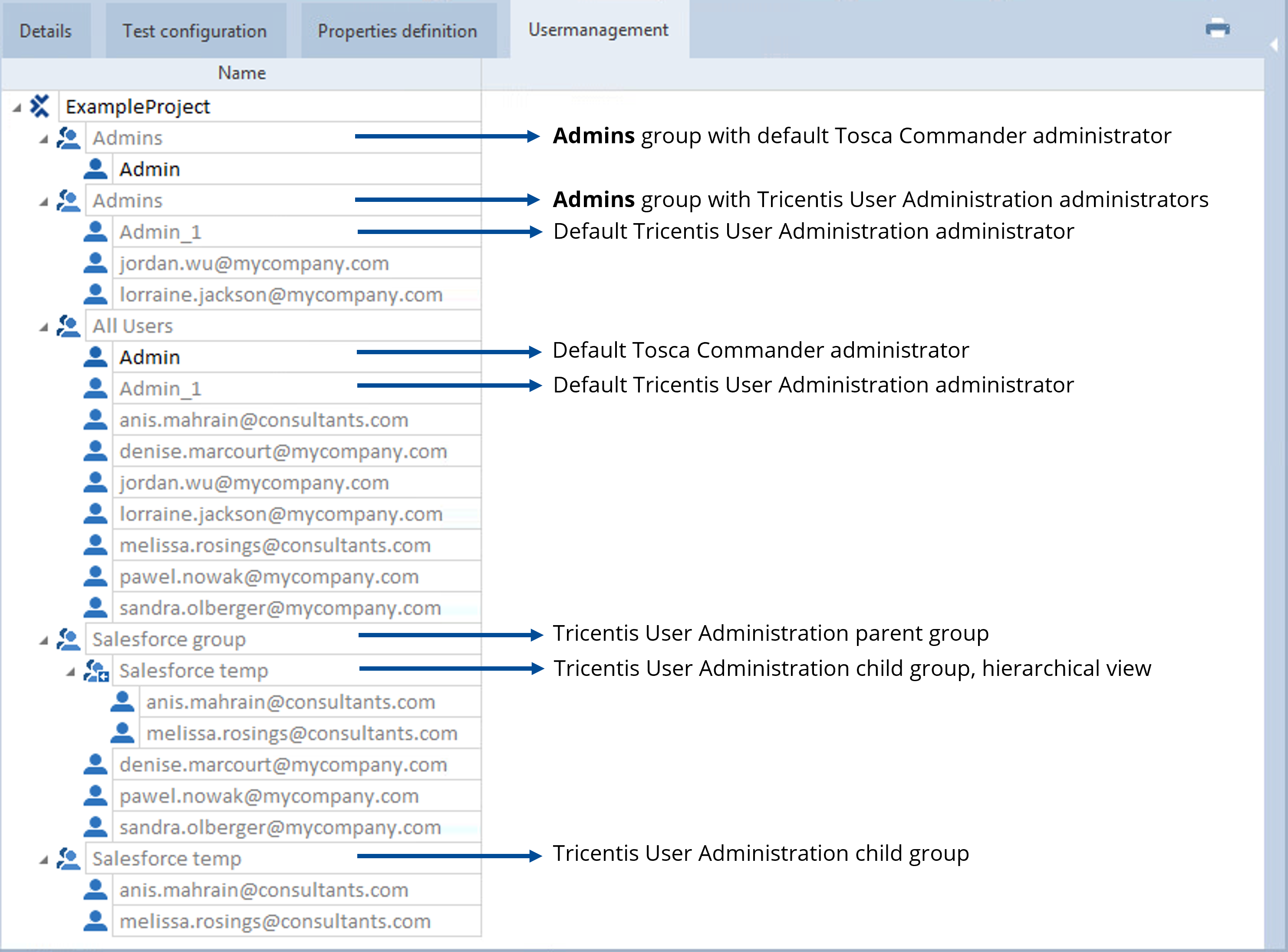The height and width of the screenshot is (952, 1288).
Task: Select bold Admin user under All Users
Action: click(150, 358)
